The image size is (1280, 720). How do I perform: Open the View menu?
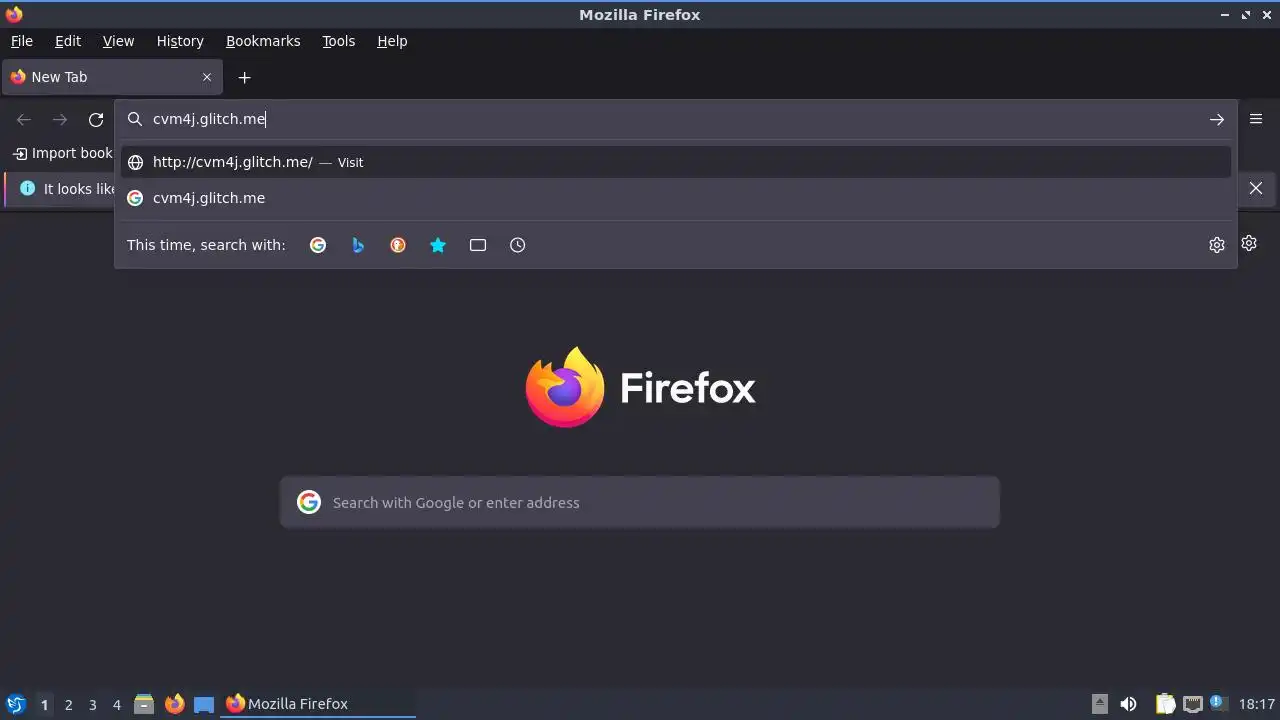(118, 41)
